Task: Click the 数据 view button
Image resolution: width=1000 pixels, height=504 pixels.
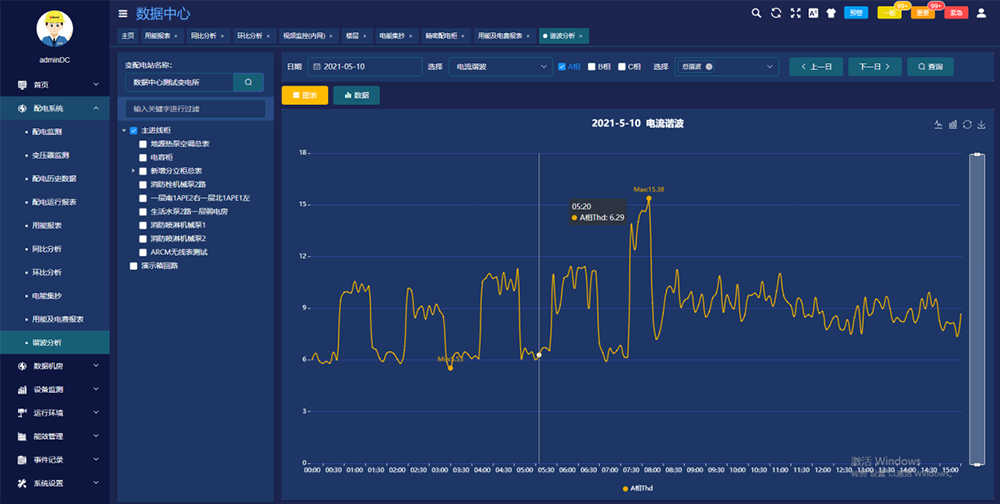Action: [x=356, y=95]
